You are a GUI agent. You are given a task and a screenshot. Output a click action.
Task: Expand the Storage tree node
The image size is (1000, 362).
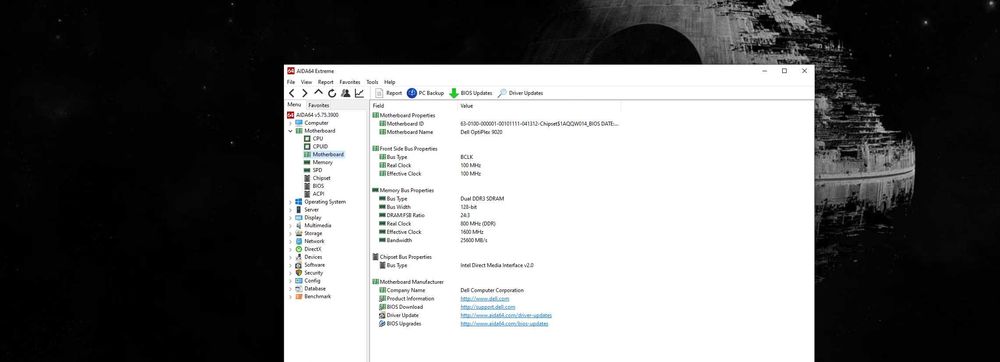pyautogui.click(x=291, y=233)
